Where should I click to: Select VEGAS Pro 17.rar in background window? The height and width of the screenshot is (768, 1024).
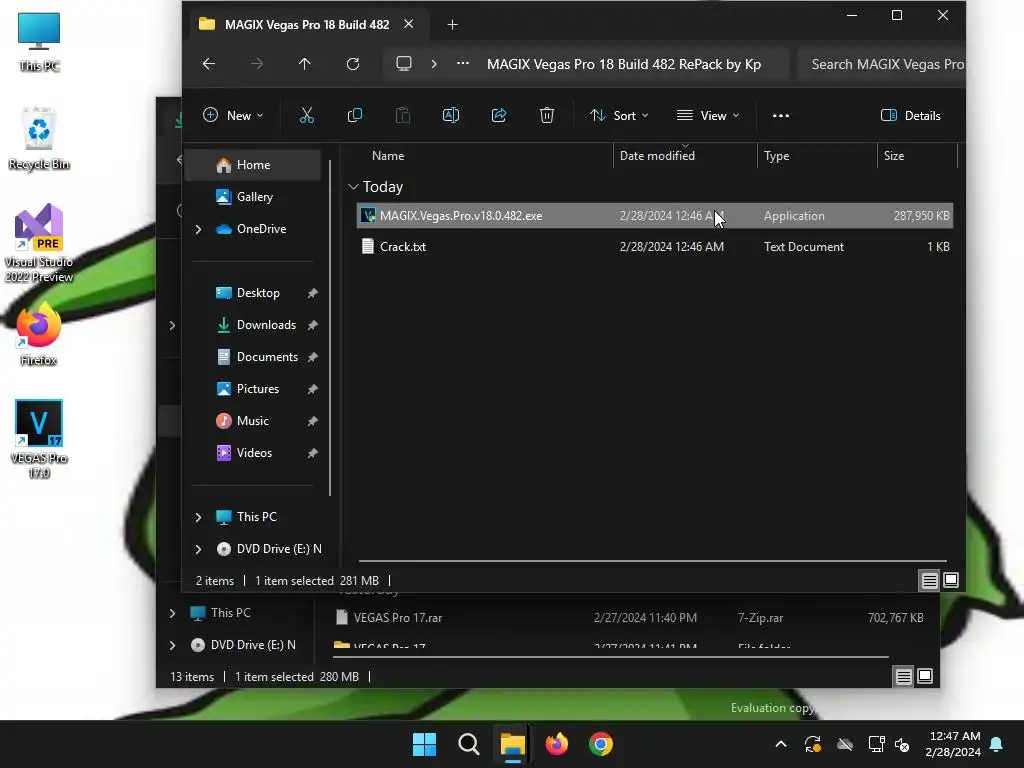click(627, 618)
